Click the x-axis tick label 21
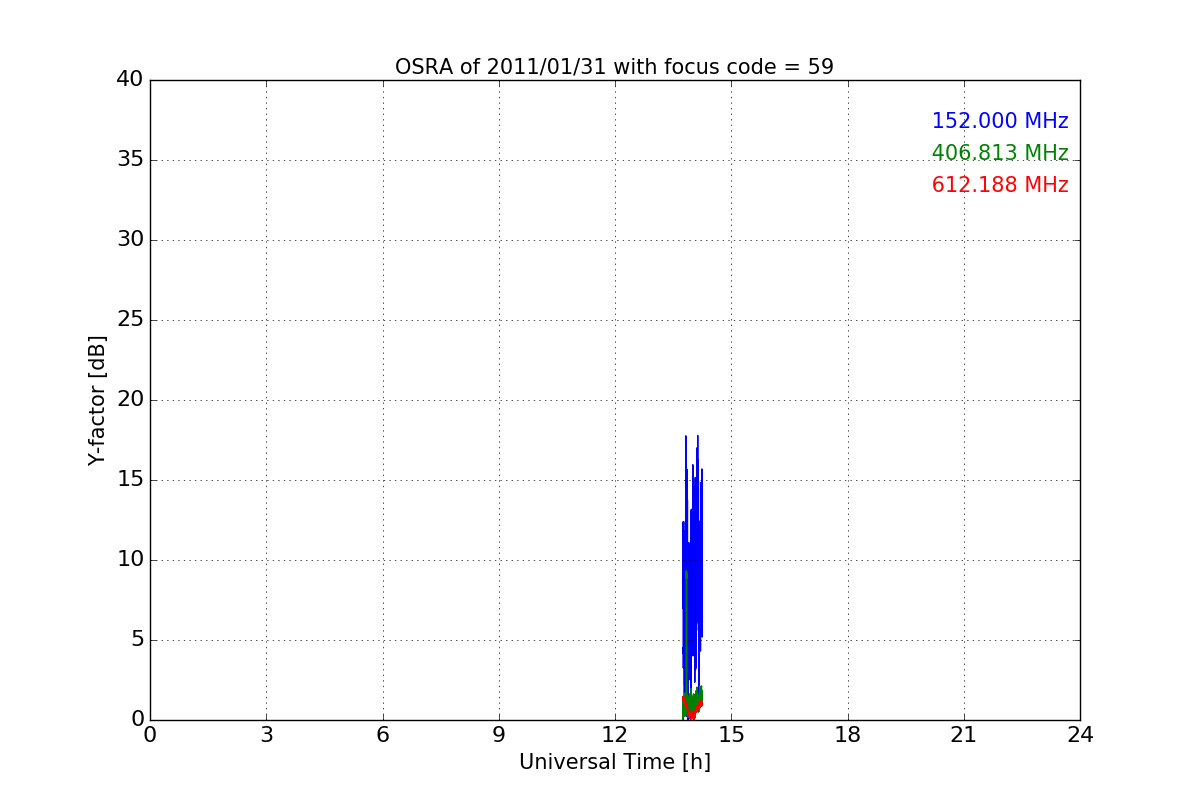The image size is (1200, 800). tap(964, 735)
